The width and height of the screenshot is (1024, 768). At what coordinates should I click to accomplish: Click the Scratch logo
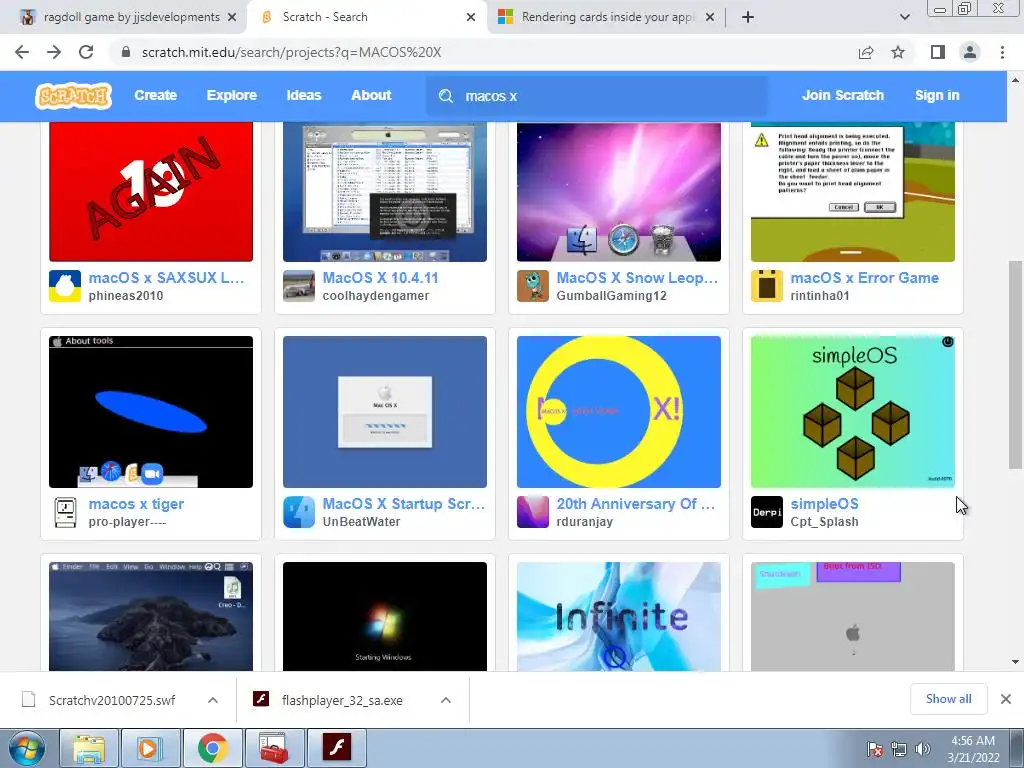tap(73, 96)
